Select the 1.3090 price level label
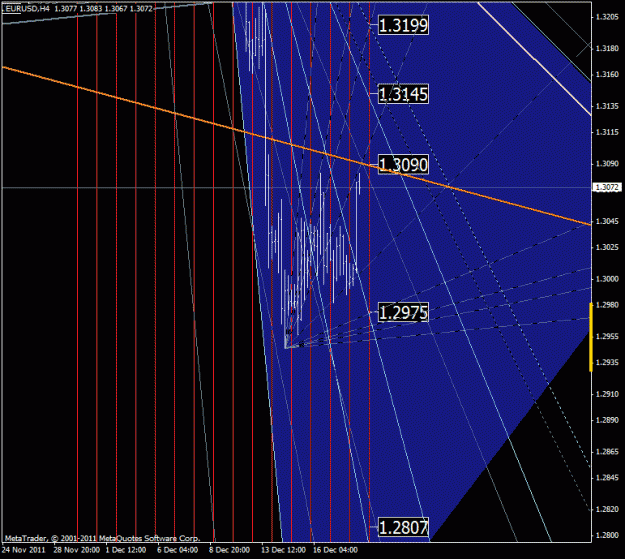 403,164
